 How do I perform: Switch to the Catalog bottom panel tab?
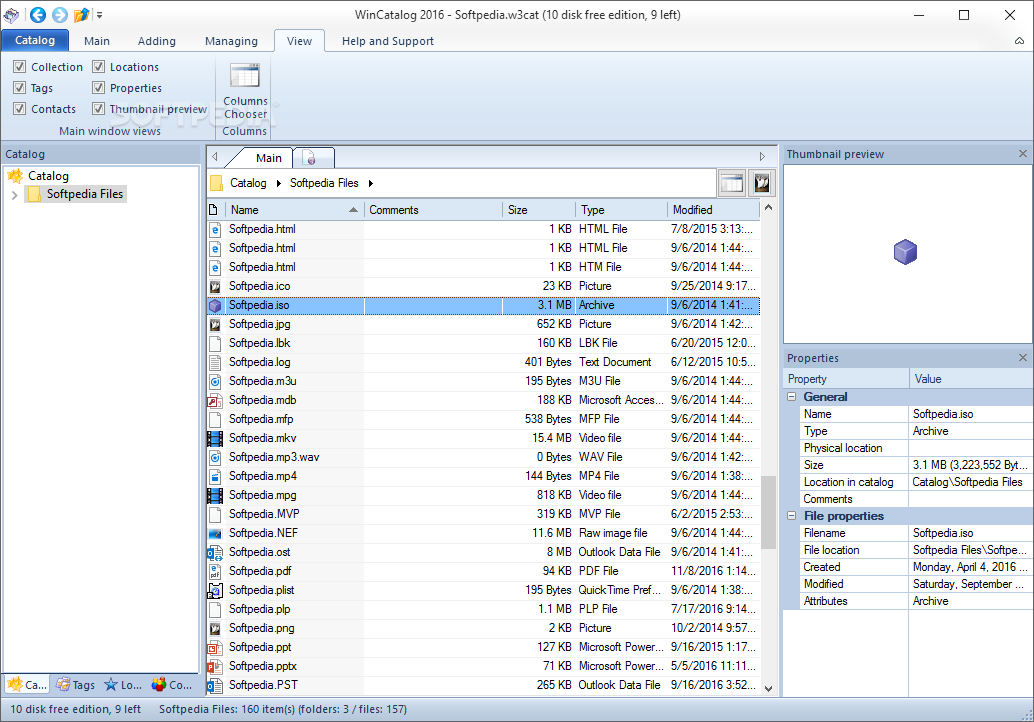tap(27, 685)
